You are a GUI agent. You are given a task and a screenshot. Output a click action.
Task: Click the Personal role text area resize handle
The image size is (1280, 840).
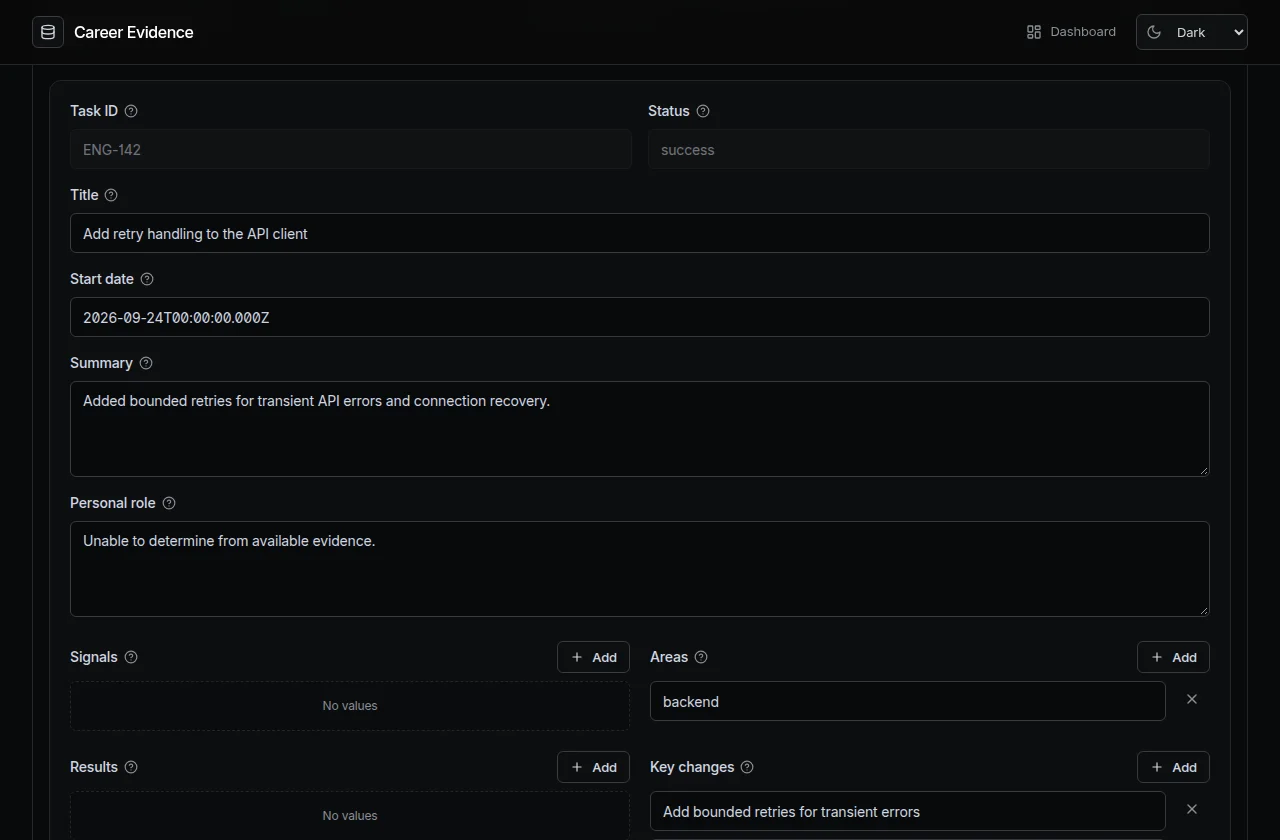pos(1203,610)
